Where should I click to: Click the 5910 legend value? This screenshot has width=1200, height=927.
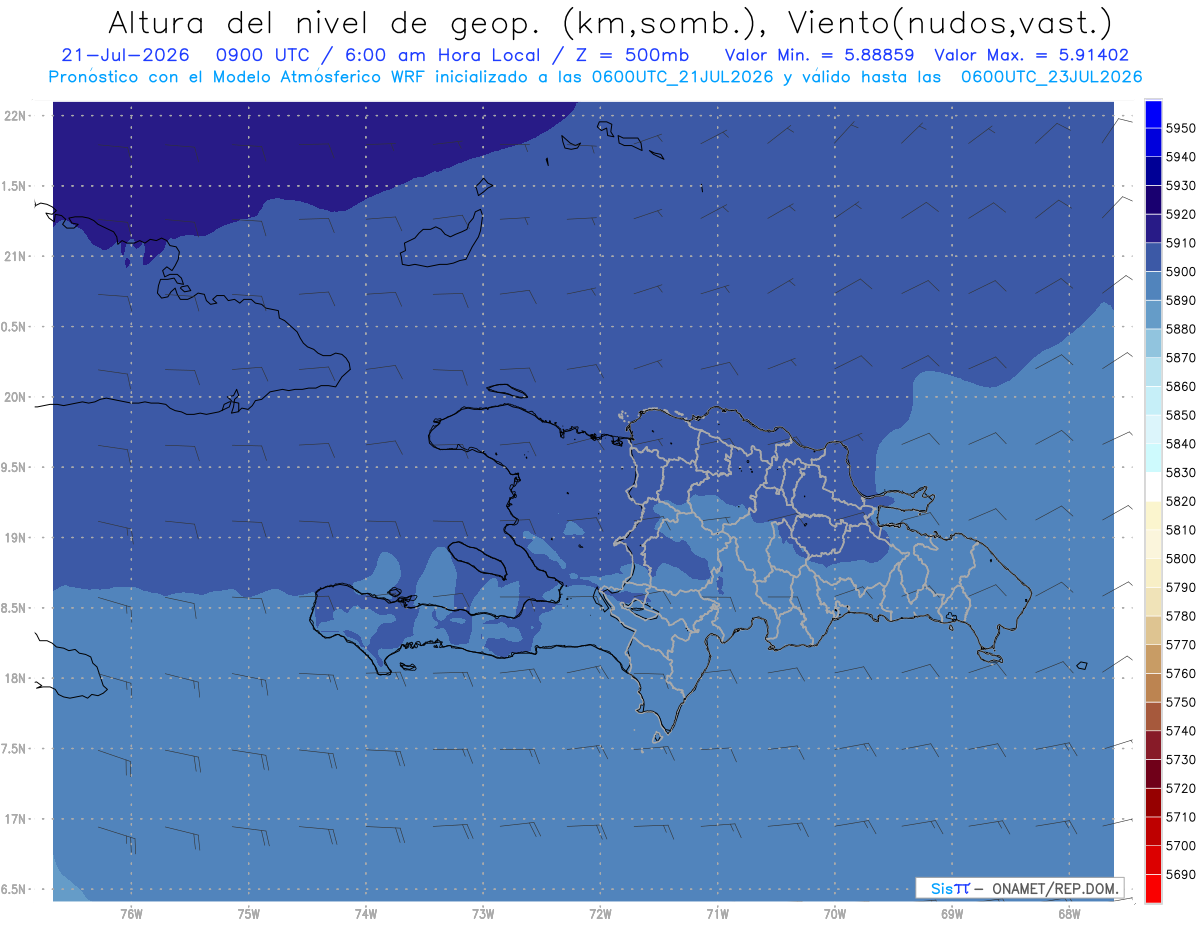tap(1180, 243)
